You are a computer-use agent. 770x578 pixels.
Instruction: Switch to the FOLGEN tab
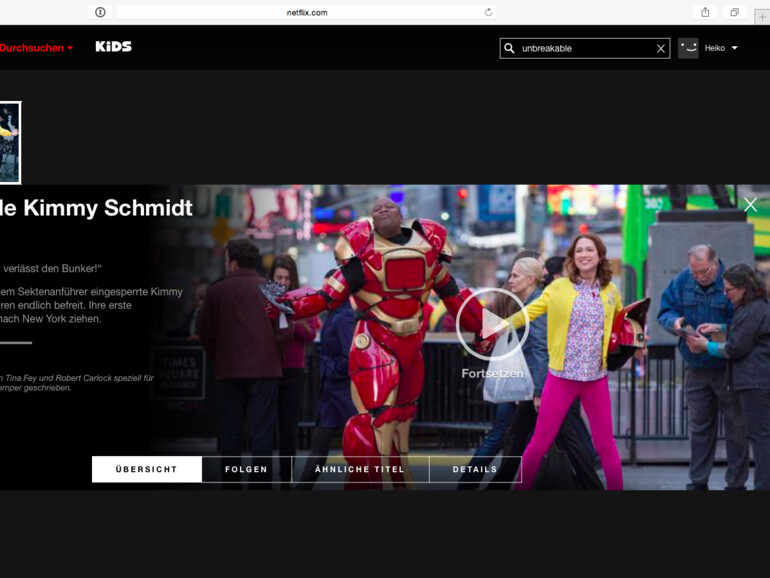[247, 469]
